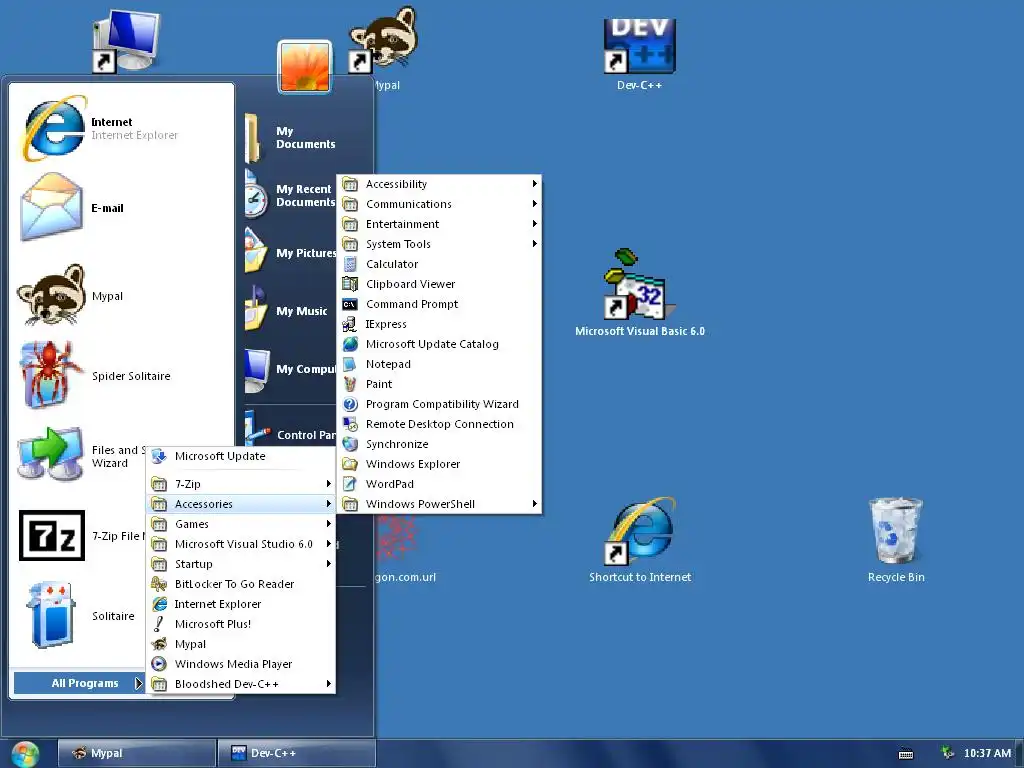This screenshot has width=1024, height=768.
Task: Select the Accessories group label
Action: click(204, 504)
